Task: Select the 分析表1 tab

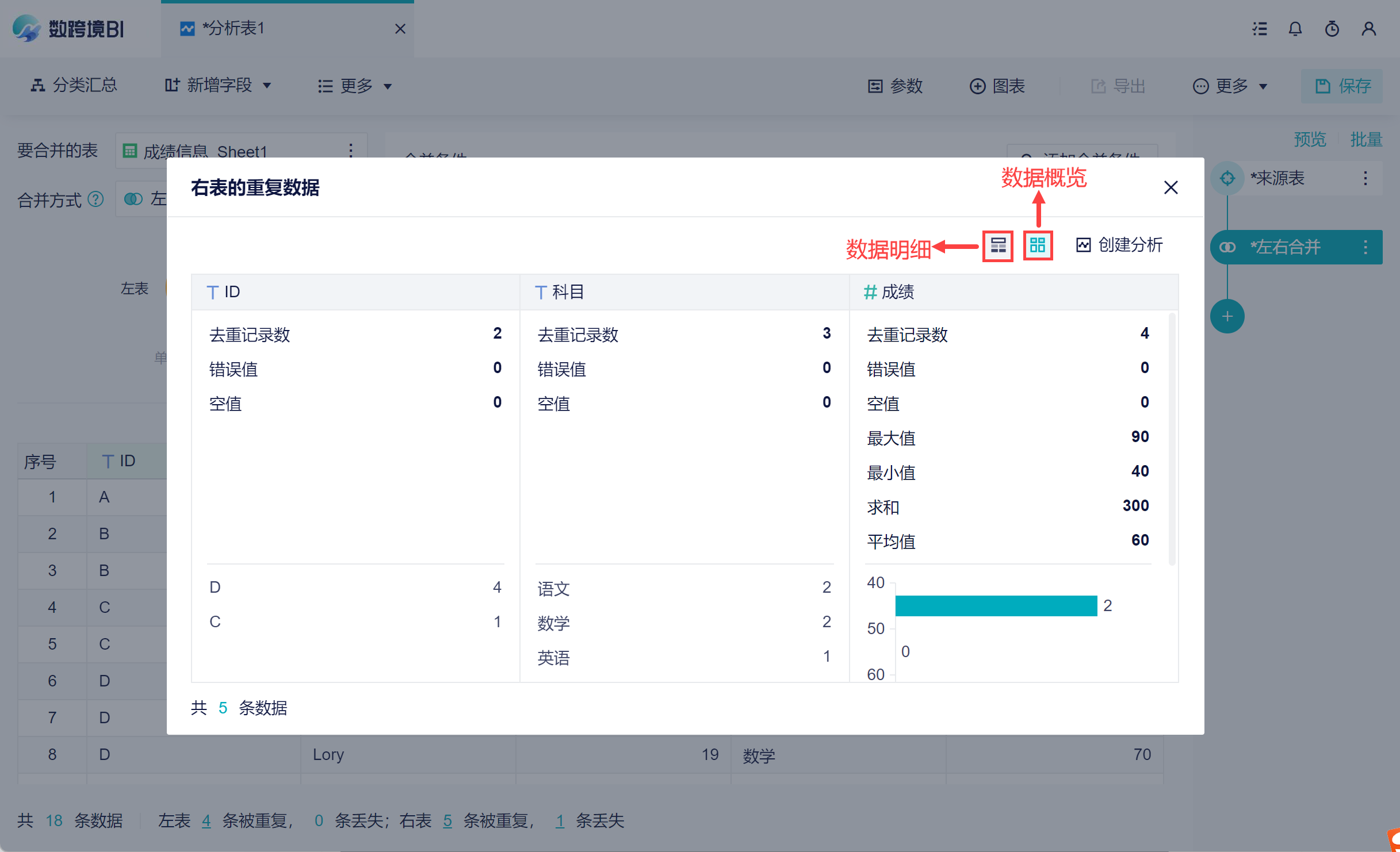Action: tap(233, 28)
